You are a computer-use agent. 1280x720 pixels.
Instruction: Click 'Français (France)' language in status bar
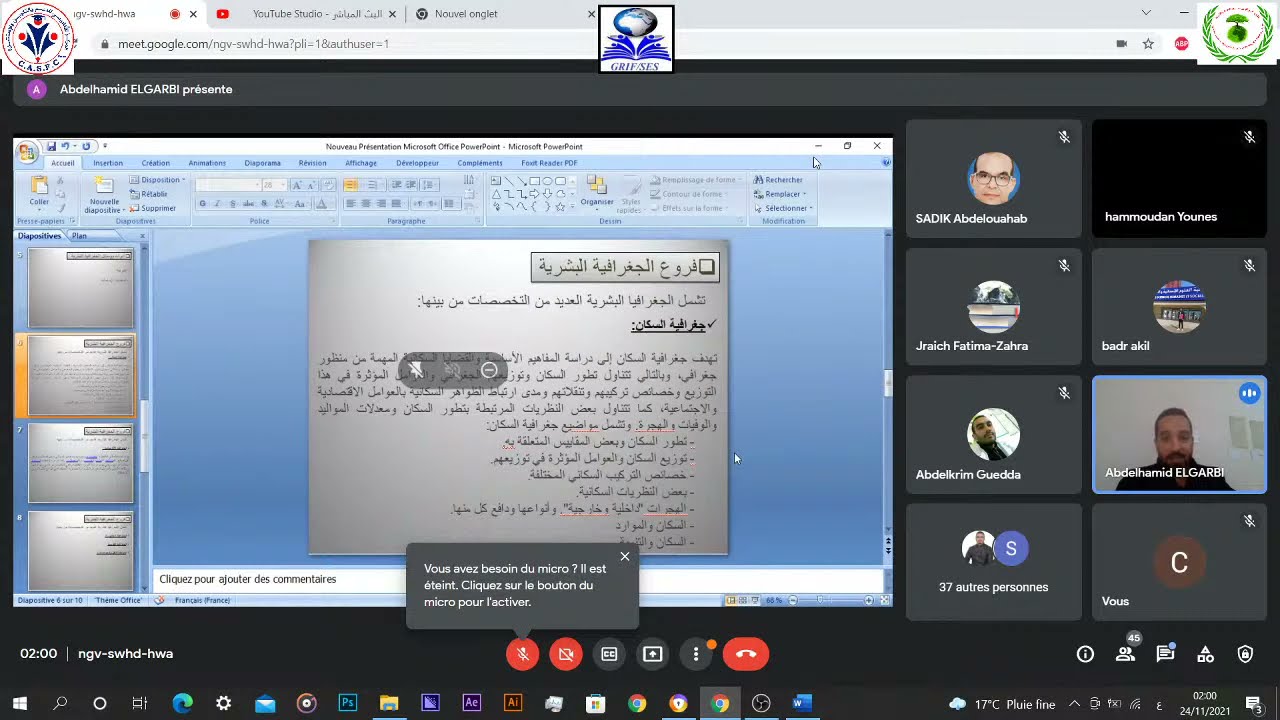point(202,600)
